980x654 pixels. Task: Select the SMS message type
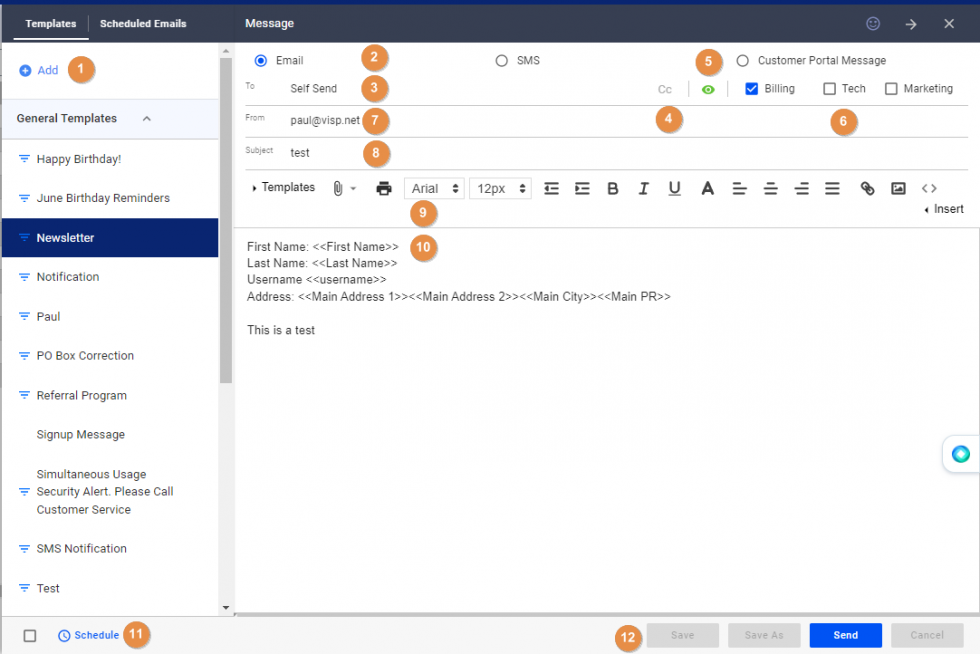[x=501, y=60]
